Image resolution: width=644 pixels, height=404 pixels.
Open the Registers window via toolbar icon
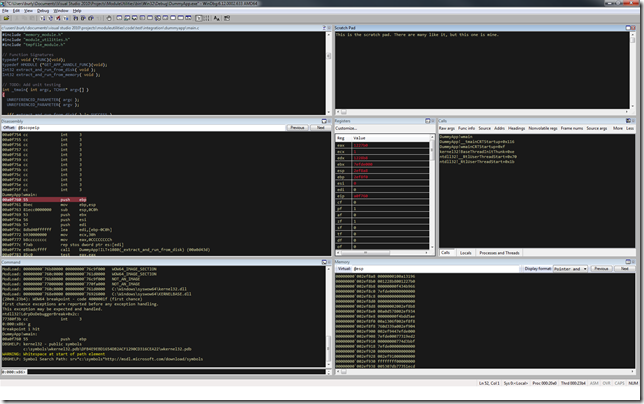click(x=142, y=18)
